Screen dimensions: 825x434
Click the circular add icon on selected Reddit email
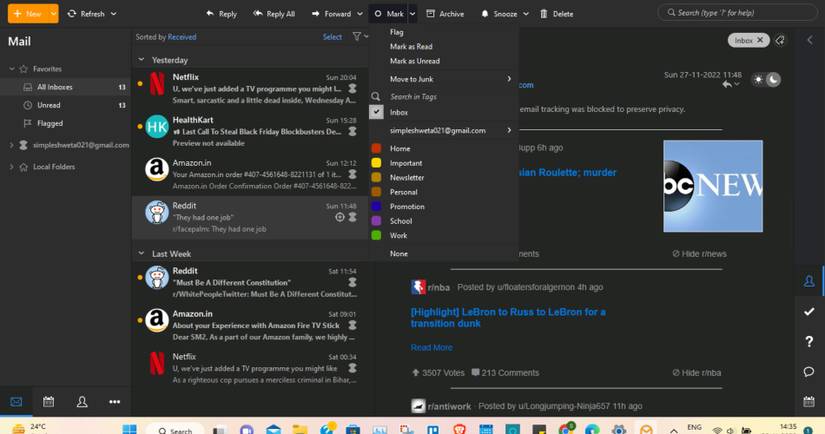(340, 217)
